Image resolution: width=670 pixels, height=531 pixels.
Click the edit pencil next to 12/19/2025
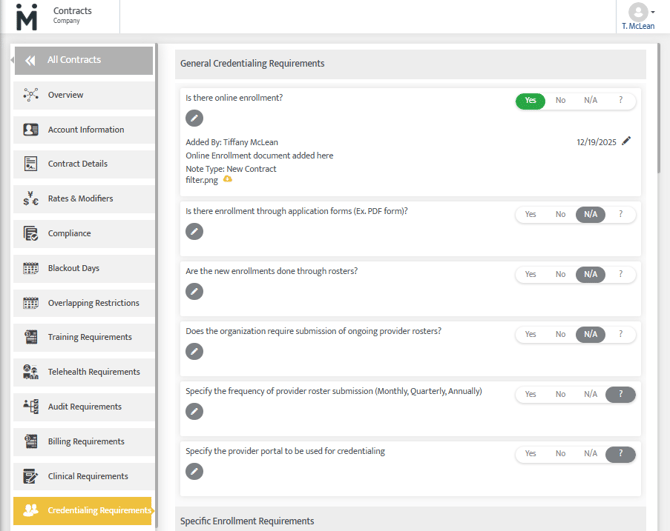(626, 141)
